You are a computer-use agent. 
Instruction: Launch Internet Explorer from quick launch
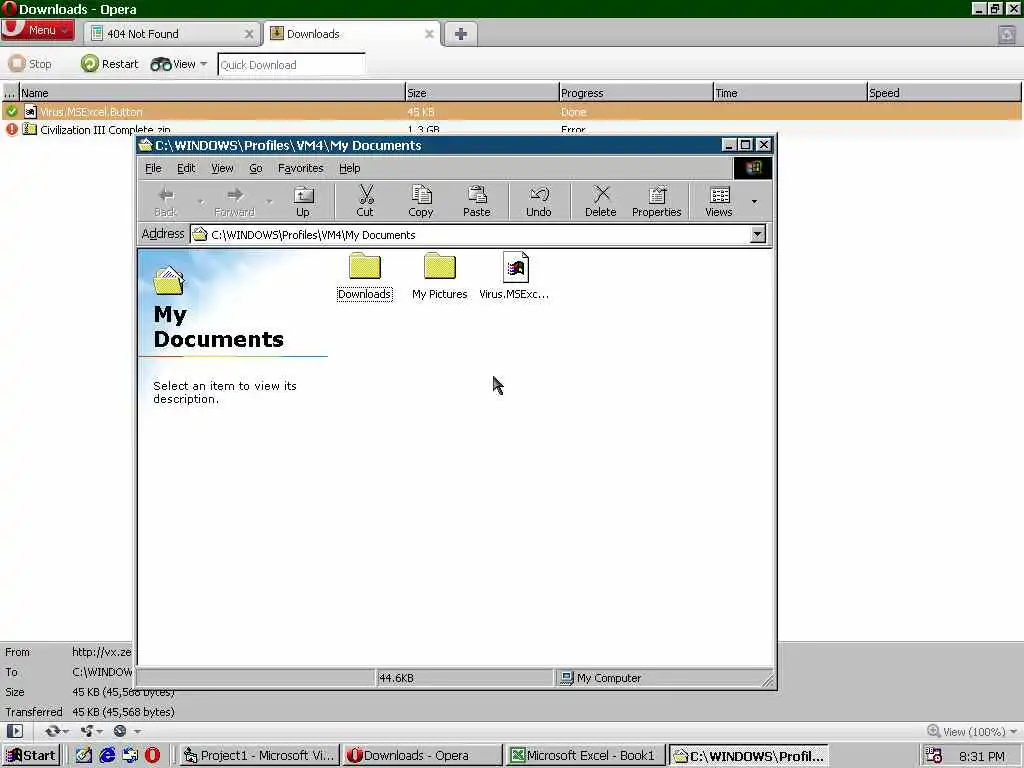[x=107, y=756]
